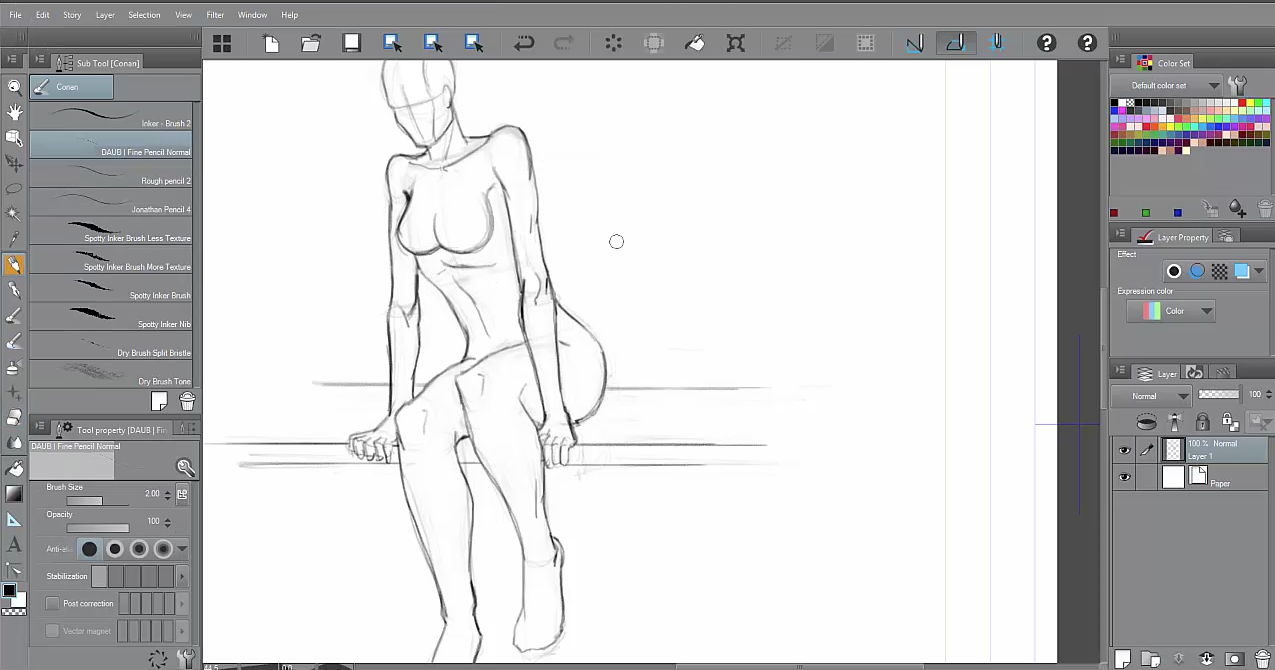Hide Layer 1 with its eye icon
Viewport: 1275px width, 670px height.
coord(1125,451)
